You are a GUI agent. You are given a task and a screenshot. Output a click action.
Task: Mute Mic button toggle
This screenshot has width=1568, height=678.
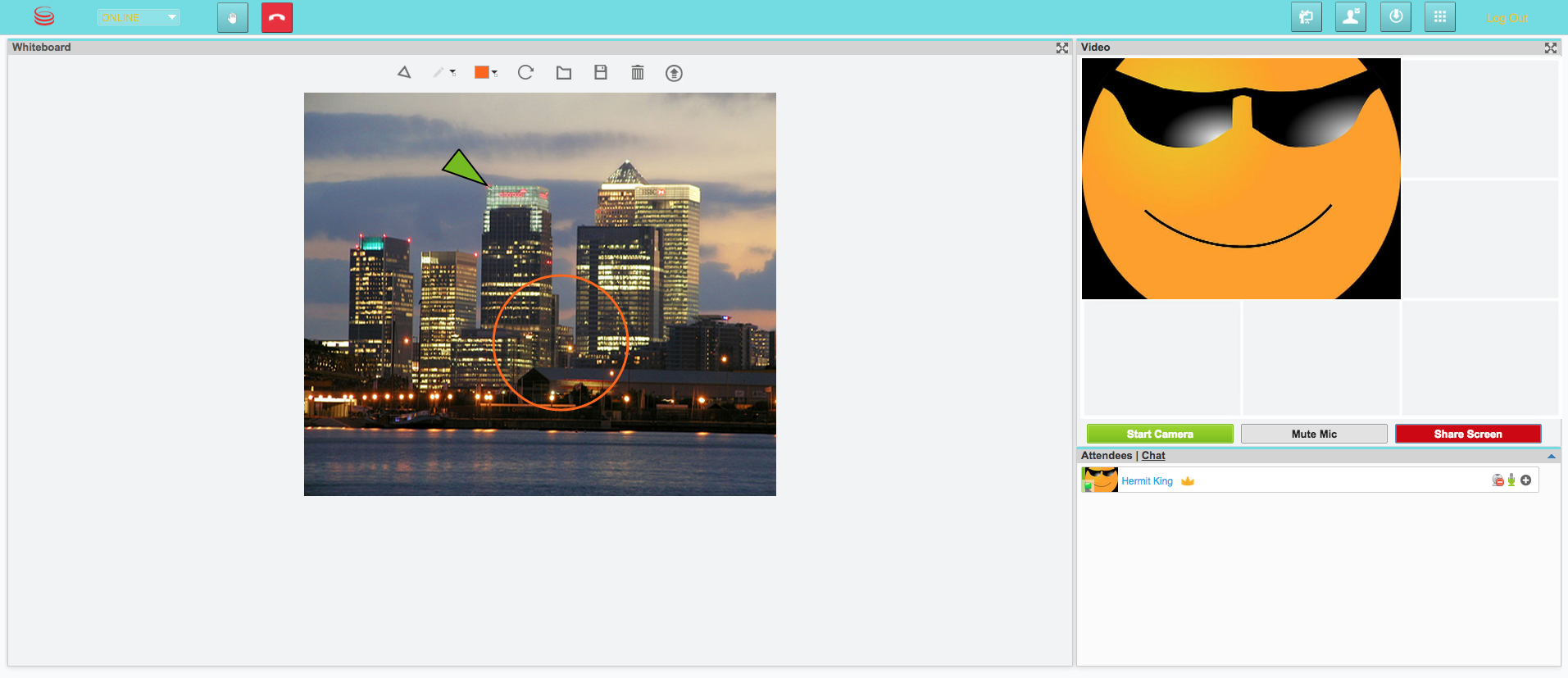[x=1313, y=434]
